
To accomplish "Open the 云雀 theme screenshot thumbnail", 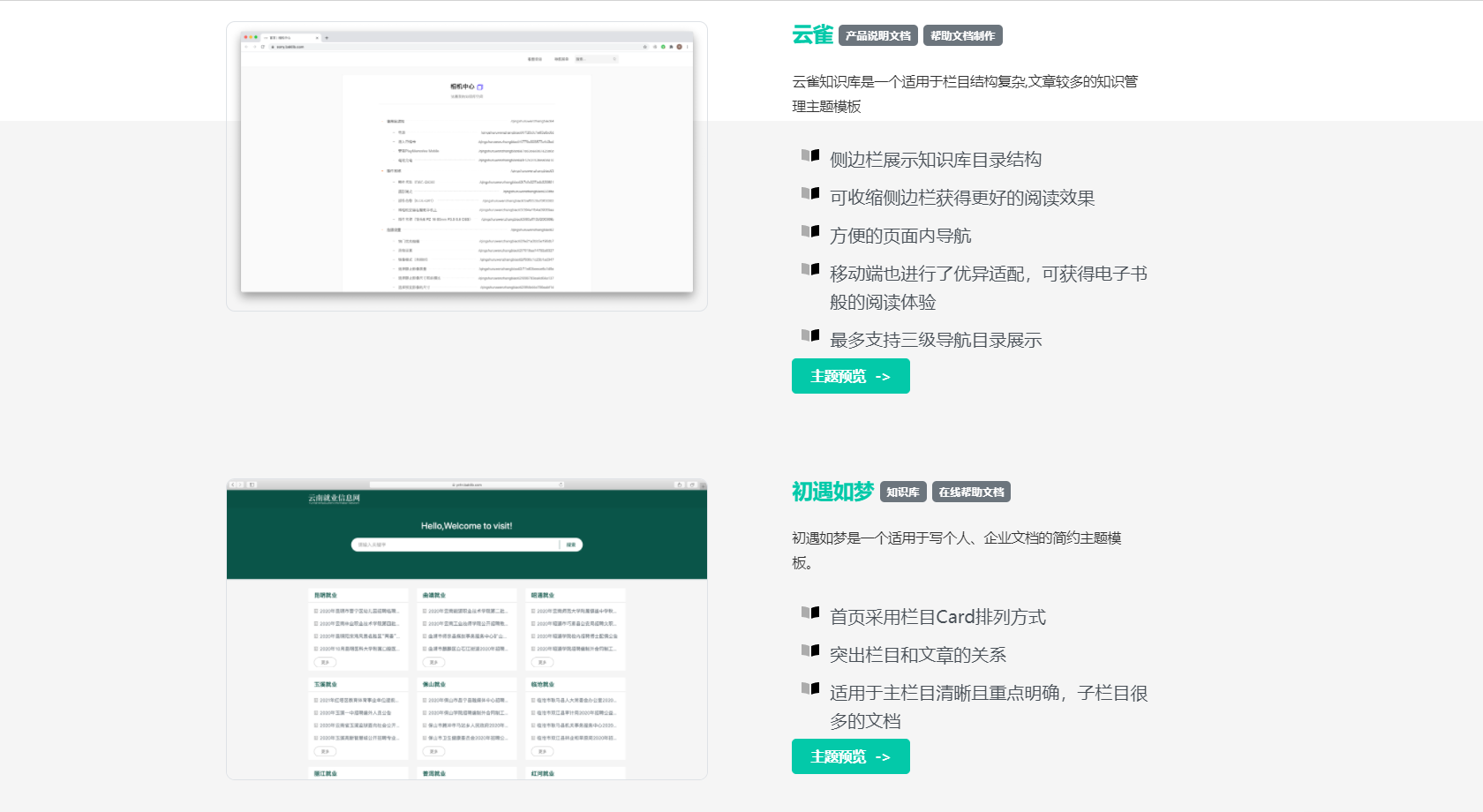I will pyautogui.click(x=467, y=166).
